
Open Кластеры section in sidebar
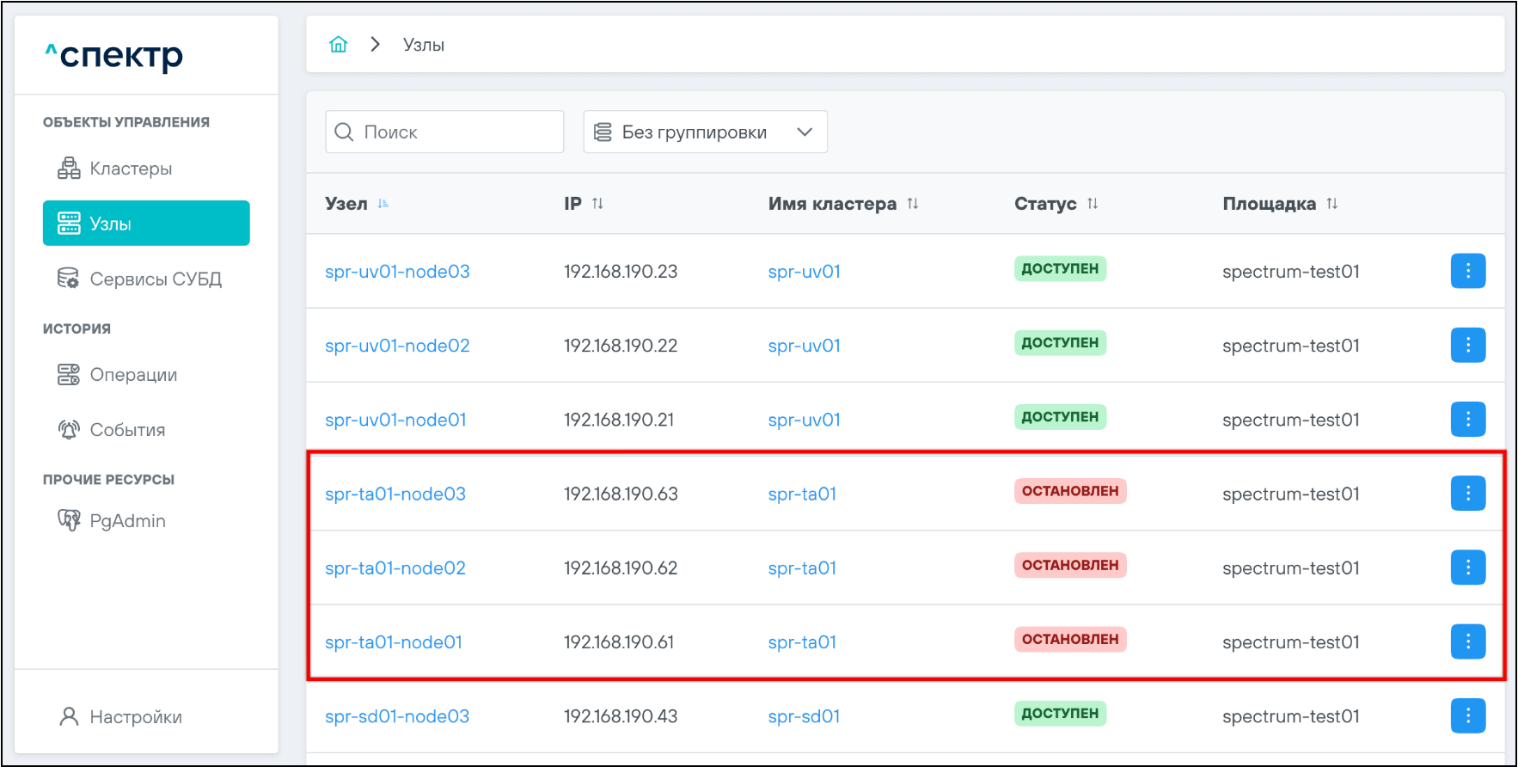(x=130, y=168)
